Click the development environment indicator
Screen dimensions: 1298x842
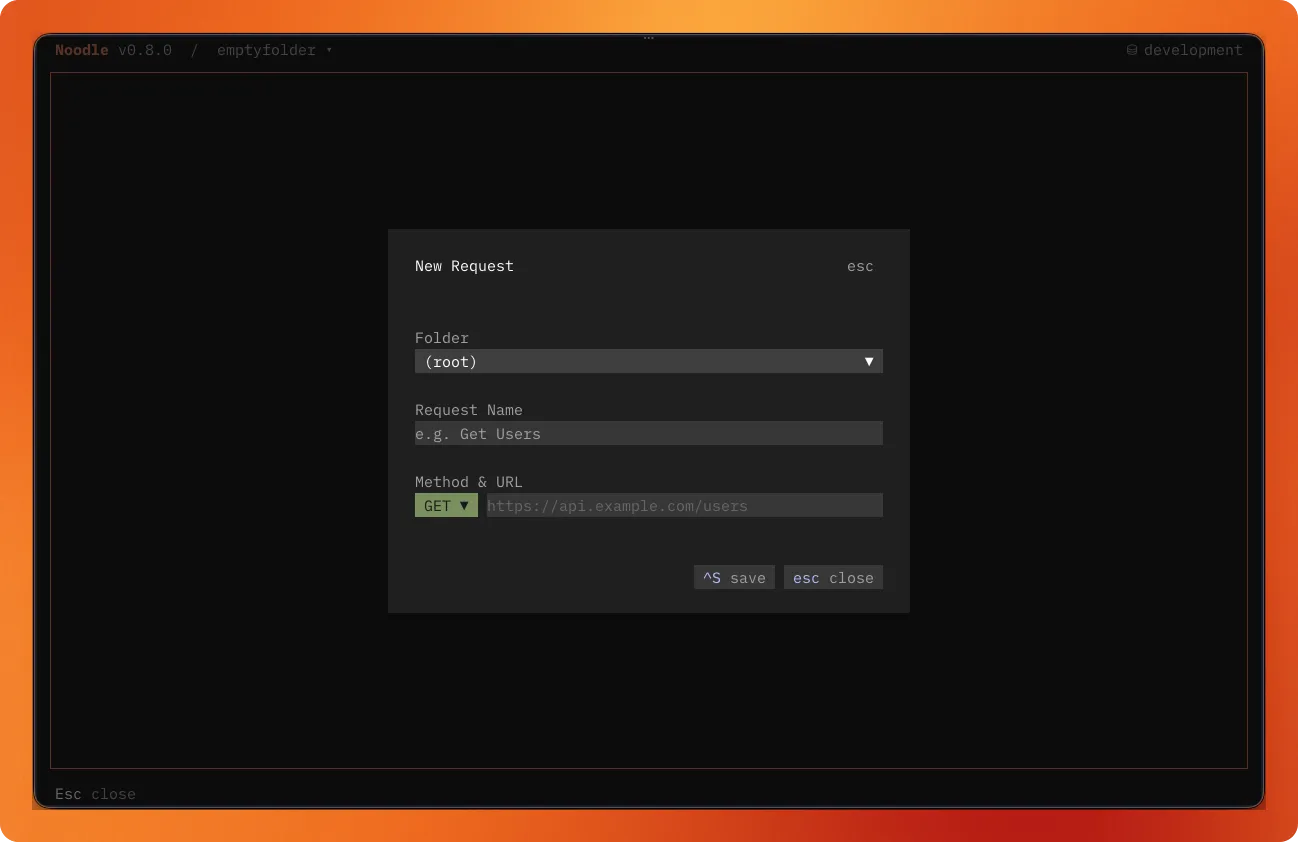tap(1184, 50)
